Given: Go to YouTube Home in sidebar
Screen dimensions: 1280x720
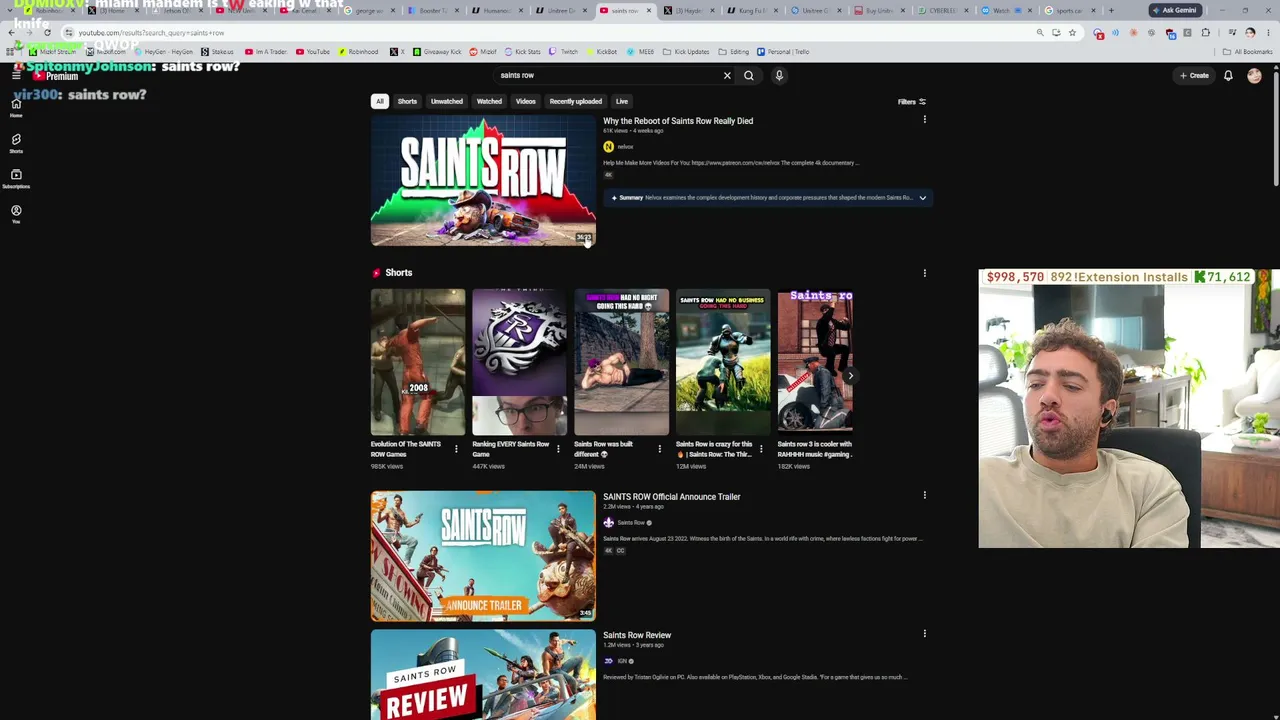Looking at the screenshot, I should click(x=16, y=107).
